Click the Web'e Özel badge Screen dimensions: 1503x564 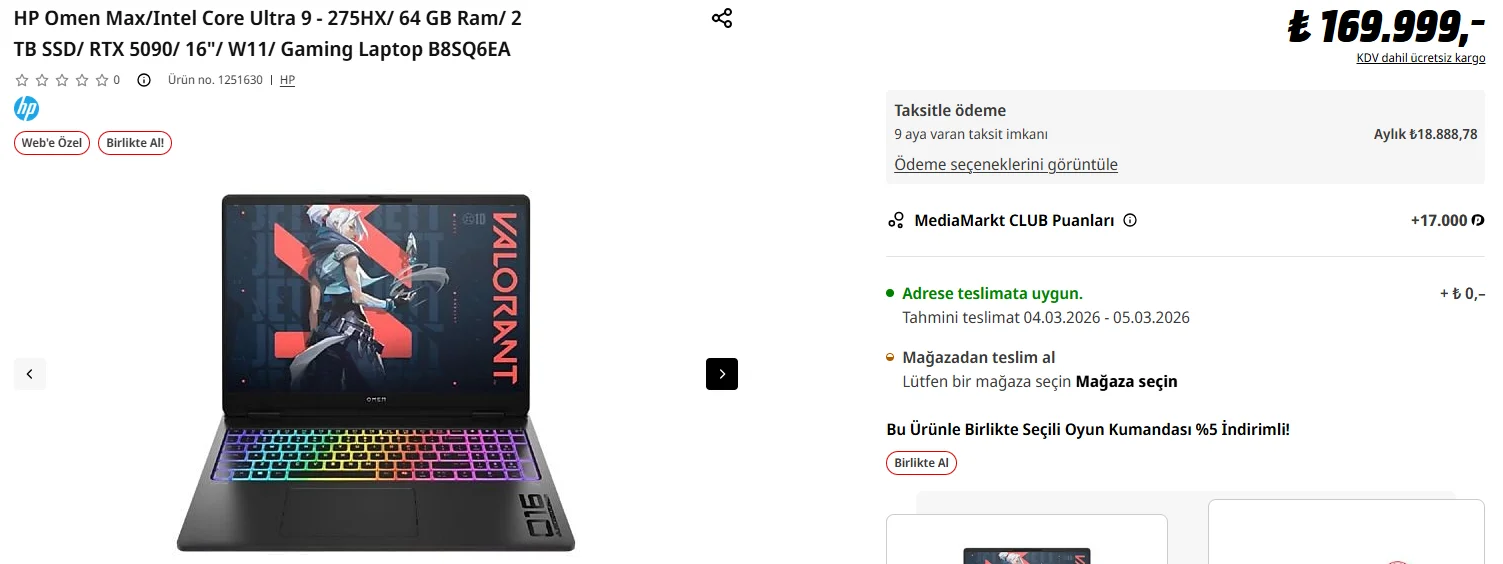(x=52, y=143)
